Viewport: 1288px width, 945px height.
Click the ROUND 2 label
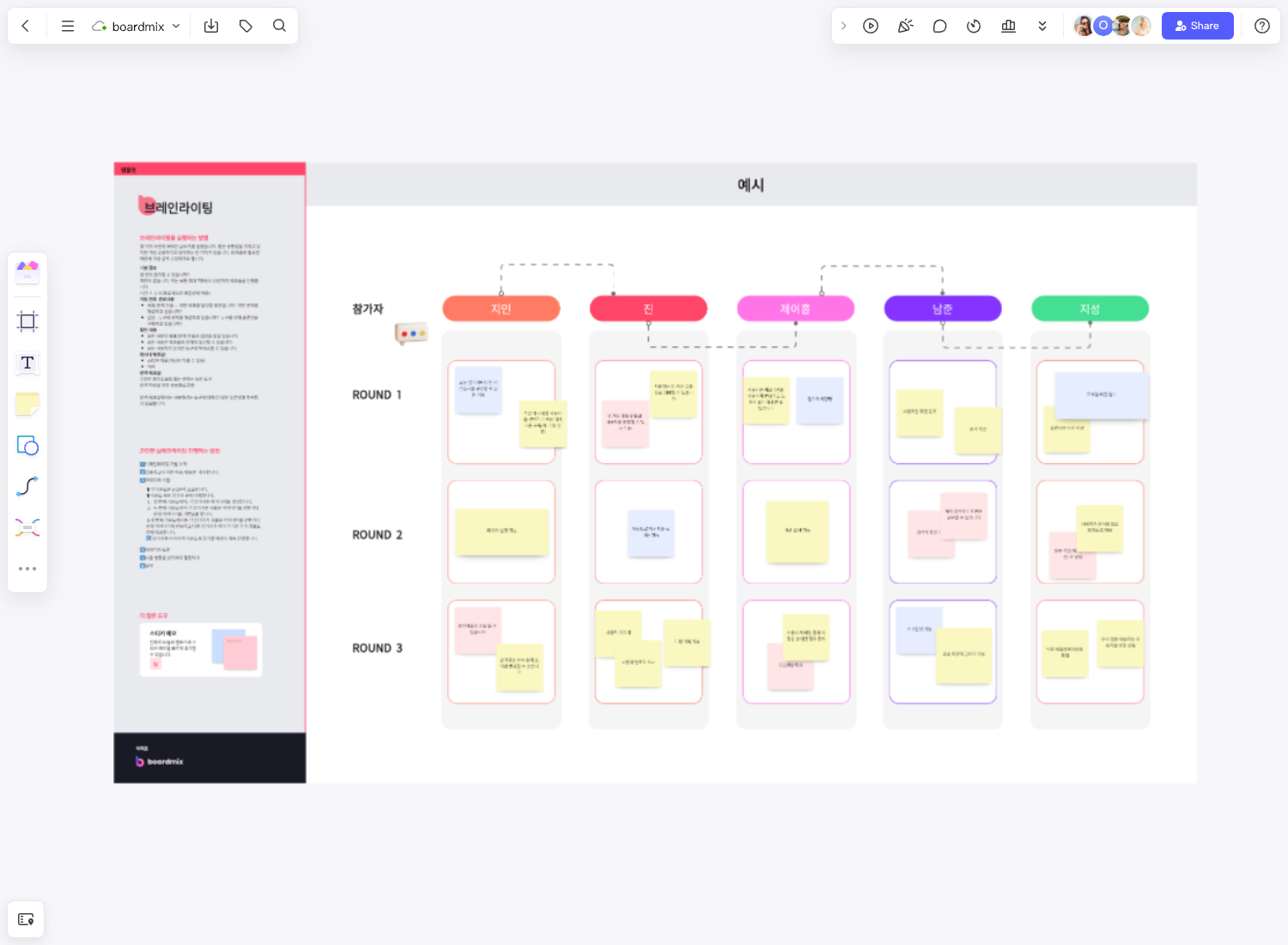coord(377,535)
